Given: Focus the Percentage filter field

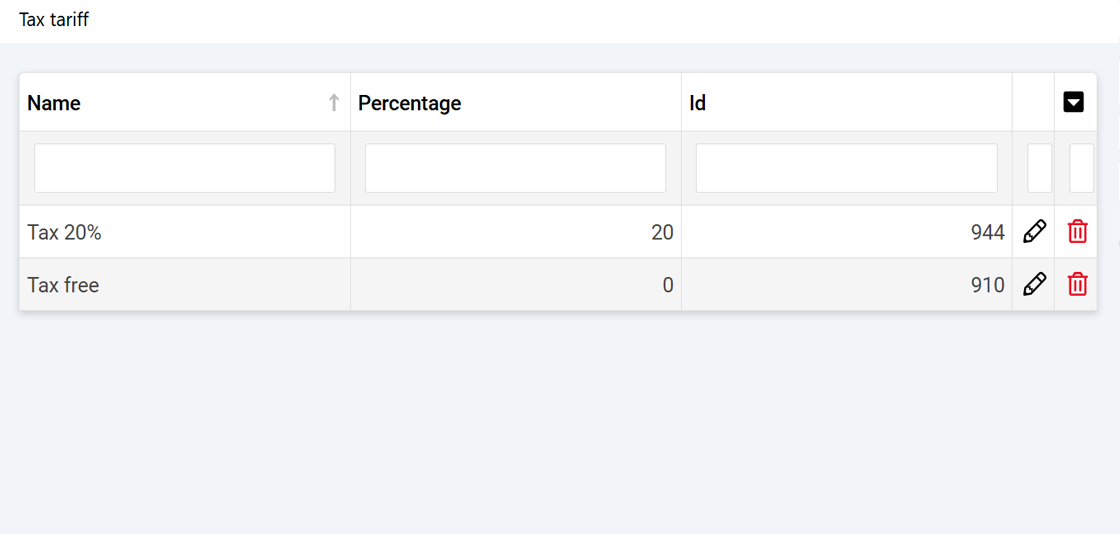Looking at the screenshot, I should [x=515, y=168].
